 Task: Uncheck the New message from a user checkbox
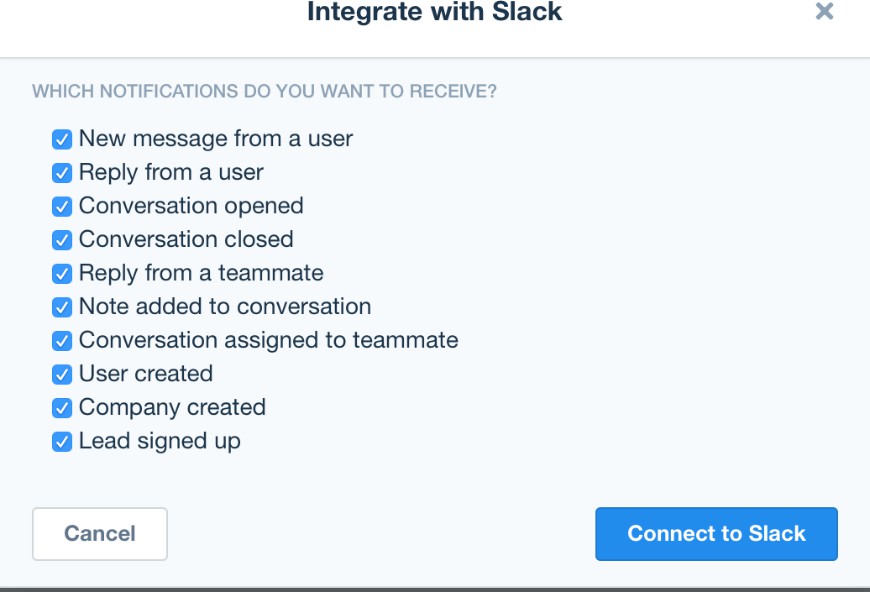pos(62,139)
